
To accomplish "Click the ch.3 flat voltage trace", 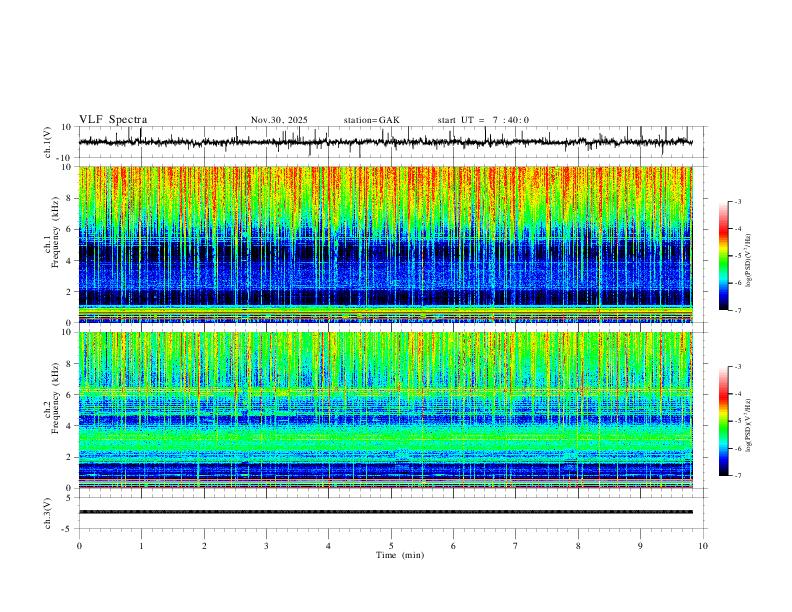I will pos(385,512).
